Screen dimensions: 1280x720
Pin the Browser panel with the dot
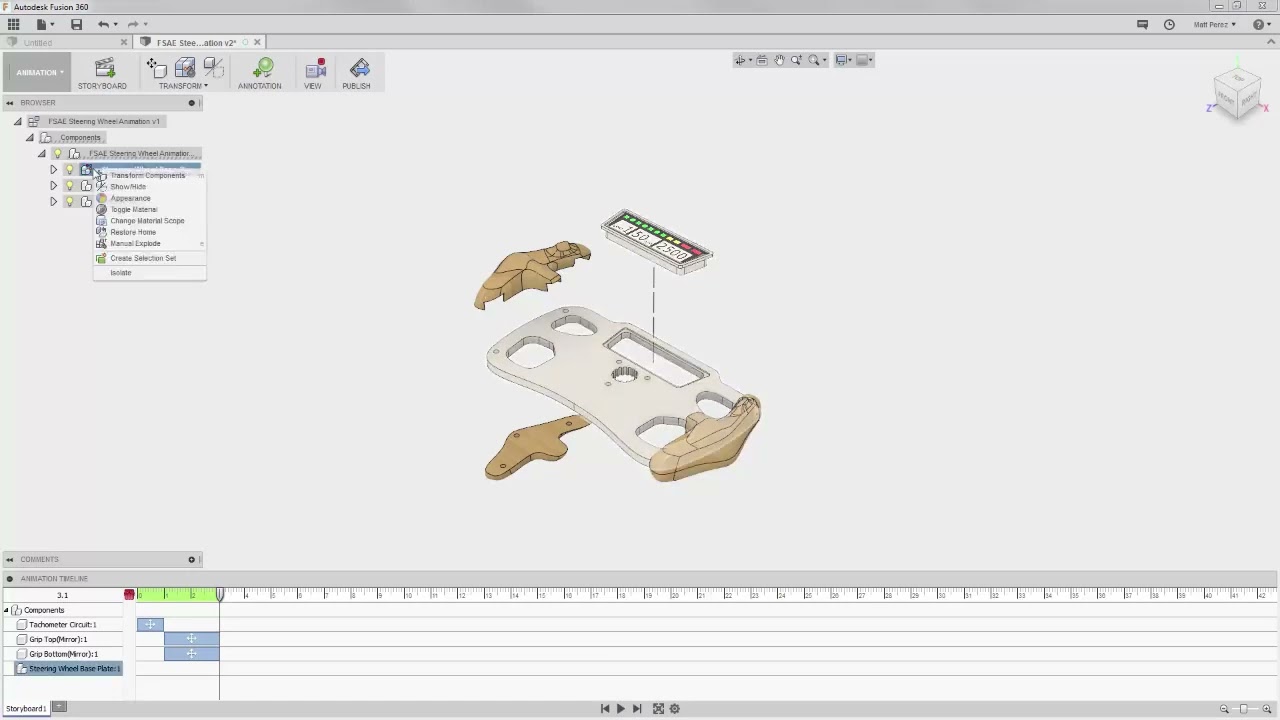[x=191, y=103]
